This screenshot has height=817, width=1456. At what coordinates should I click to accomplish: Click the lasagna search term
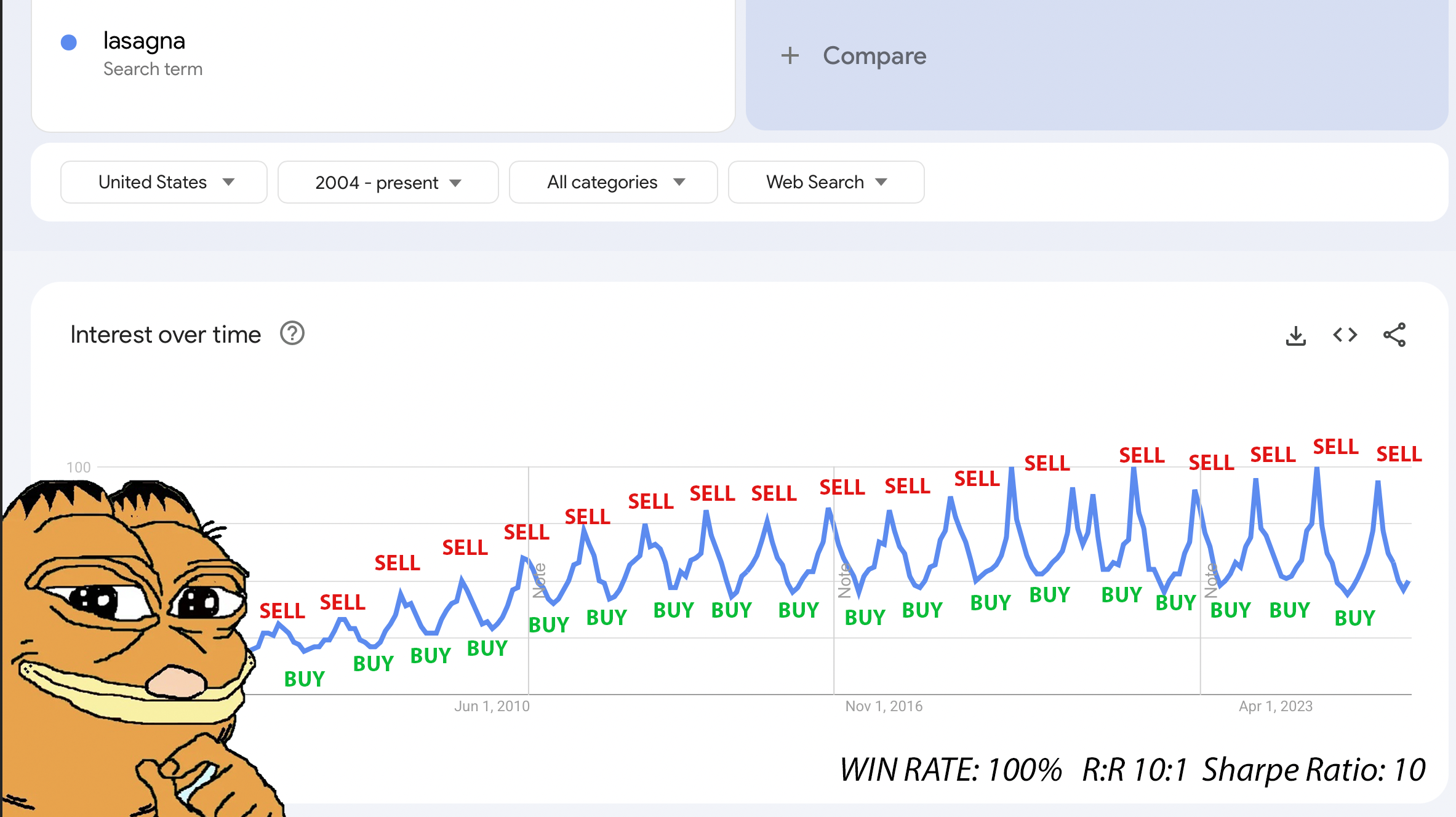pos(144,41)
